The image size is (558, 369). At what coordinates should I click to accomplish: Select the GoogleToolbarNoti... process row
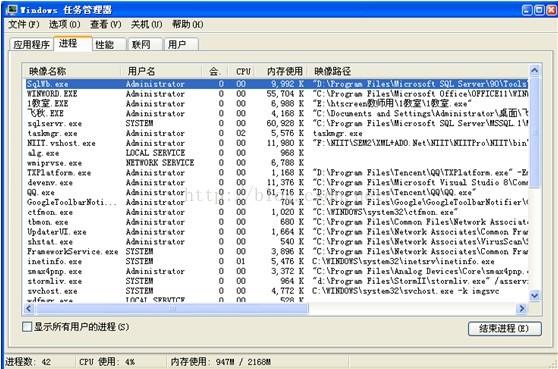[277, 202]
